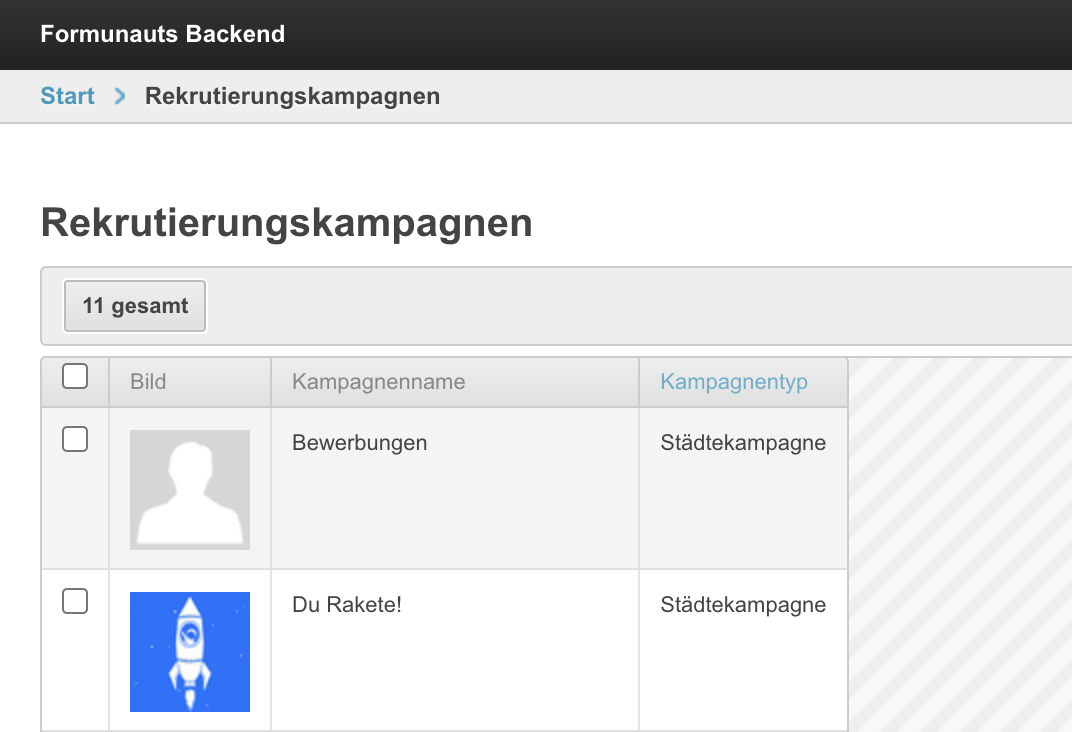Click Städtekampagne in the Bewerbungen row

tap(743, 443)
